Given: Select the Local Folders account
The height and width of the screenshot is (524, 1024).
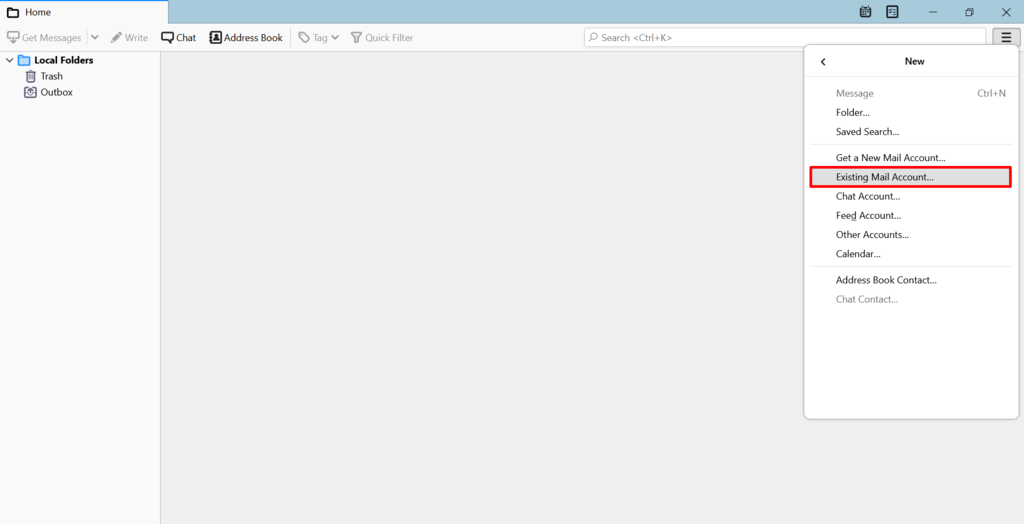Looking at the screenshot, I should [63, 60].
